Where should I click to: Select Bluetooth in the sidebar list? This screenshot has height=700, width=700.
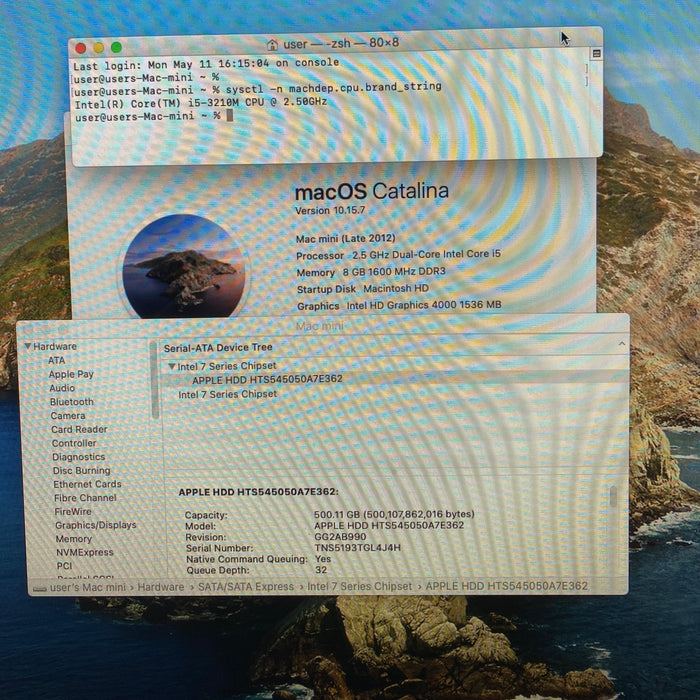(x=71, y=402)
